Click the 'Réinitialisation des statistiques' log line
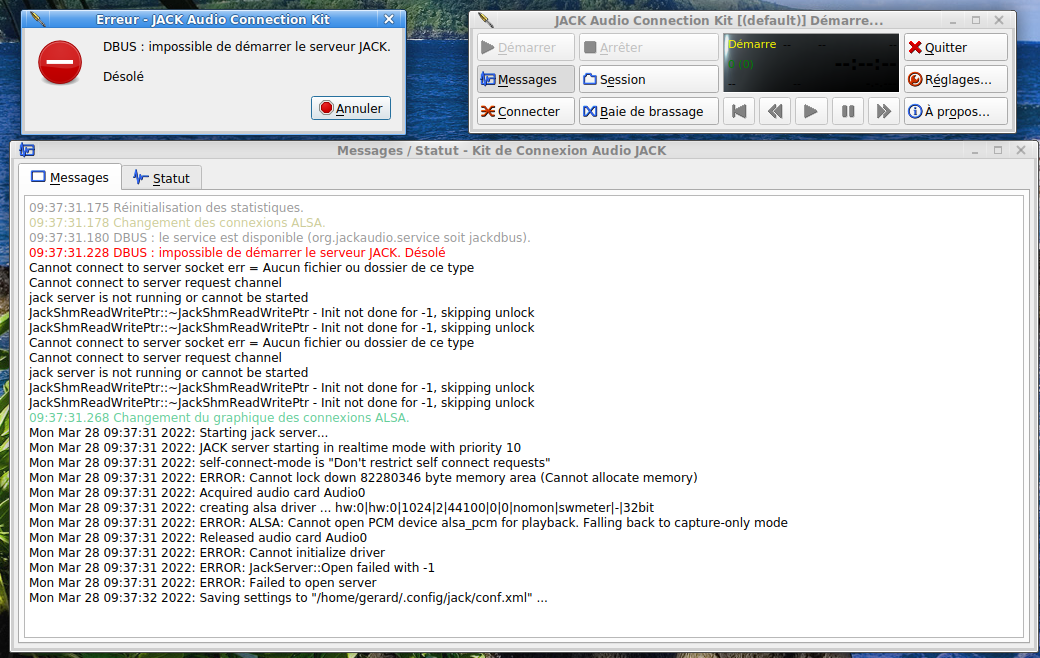 point(166,208)
